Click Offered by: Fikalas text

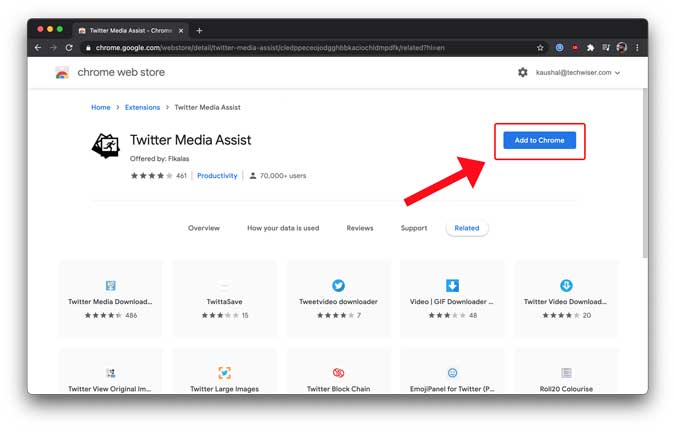(x=159, y=159)
